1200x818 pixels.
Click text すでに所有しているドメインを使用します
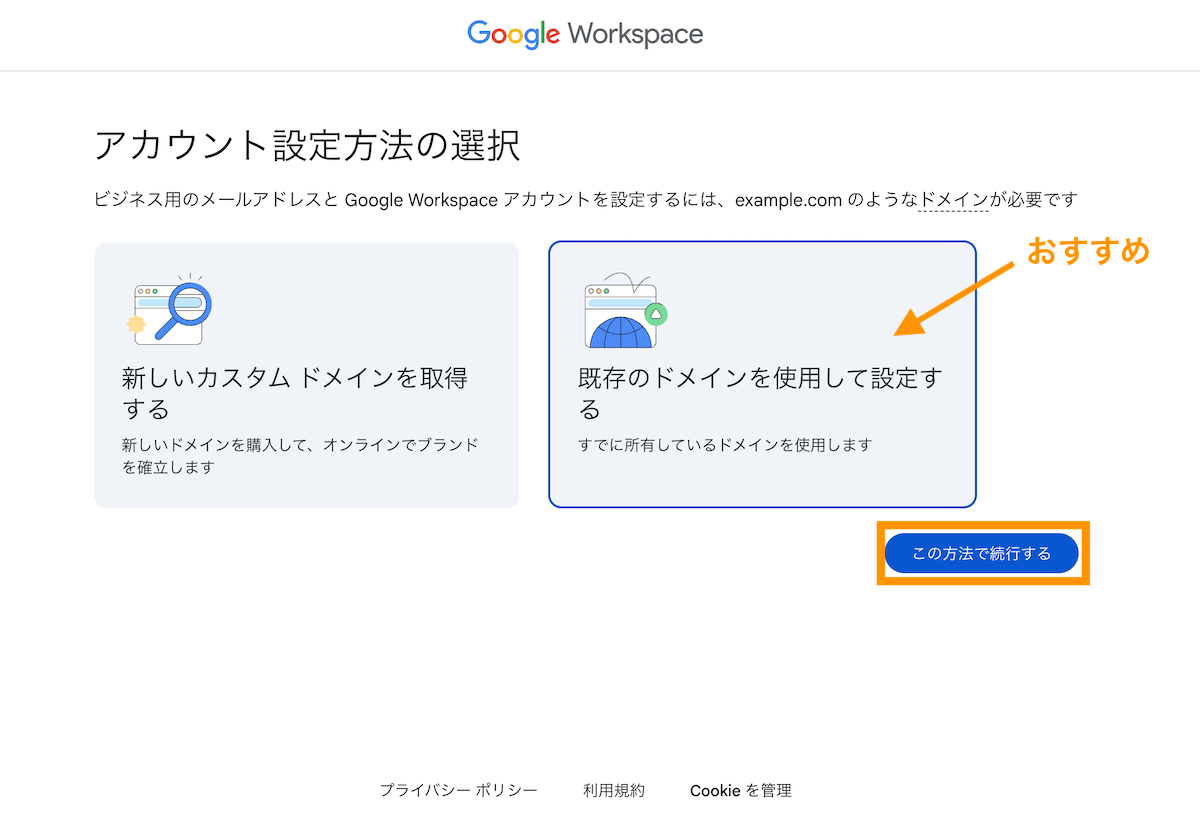click(725, 445)
